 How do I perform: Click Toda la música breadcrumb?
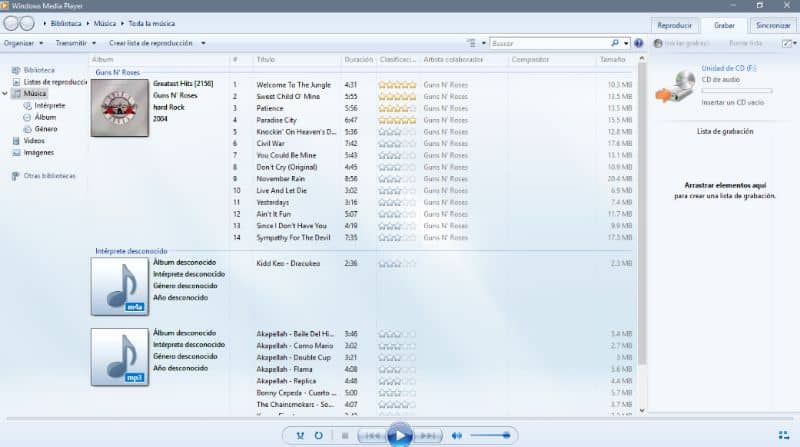point(152,23)
